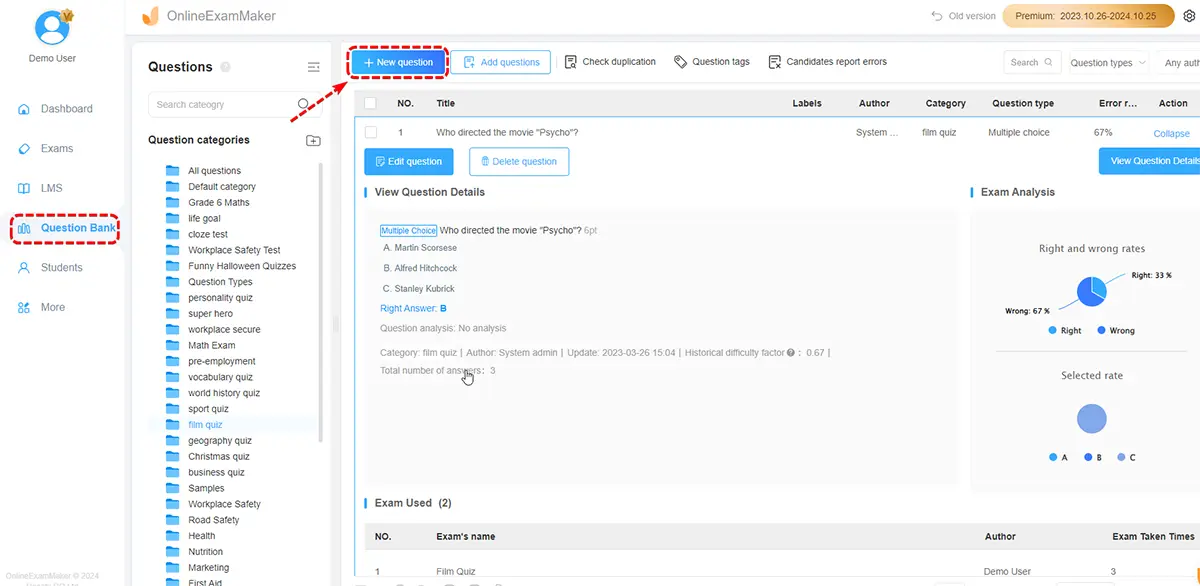Open Candidates report errors
This screenshot has height=586, width=1200.
coord(827,62)
